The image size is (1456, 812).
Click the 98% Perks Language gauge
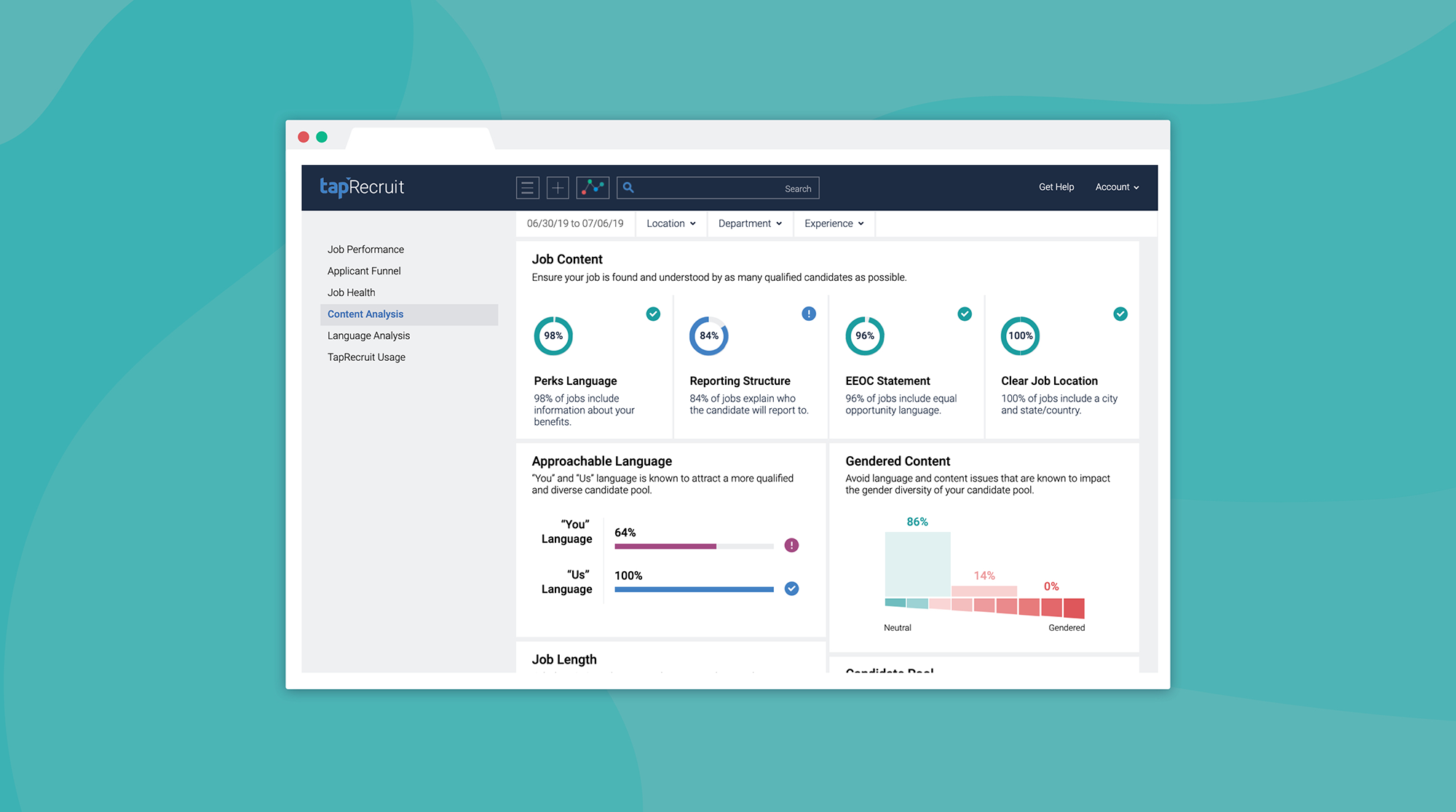click(553, 335)
